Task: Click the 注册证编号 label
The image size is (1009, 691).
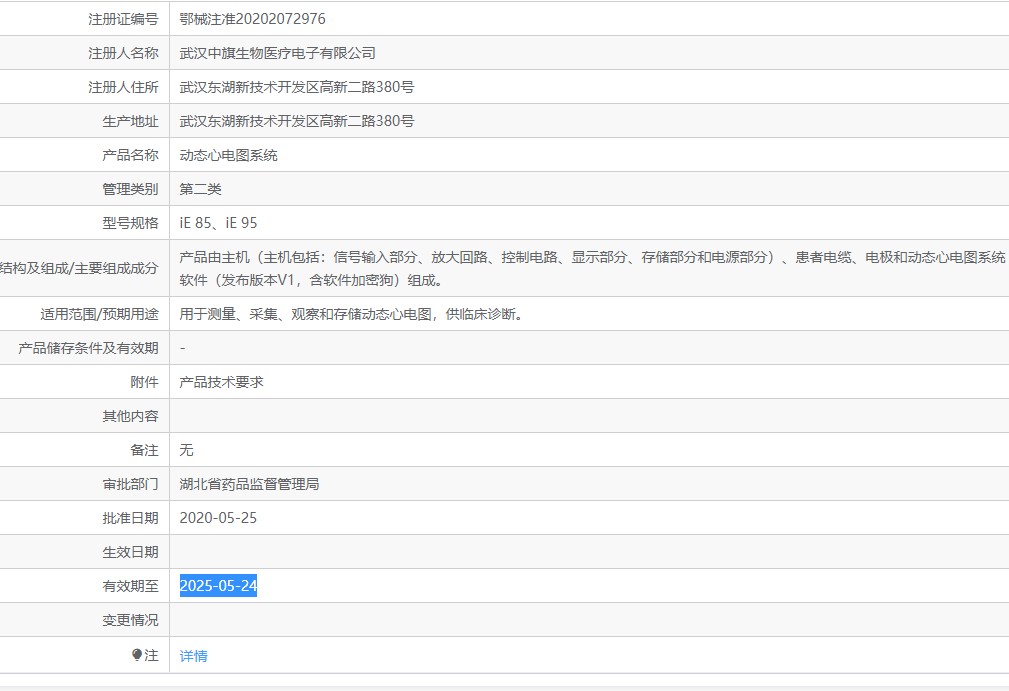Action: (x=123, y=19)
